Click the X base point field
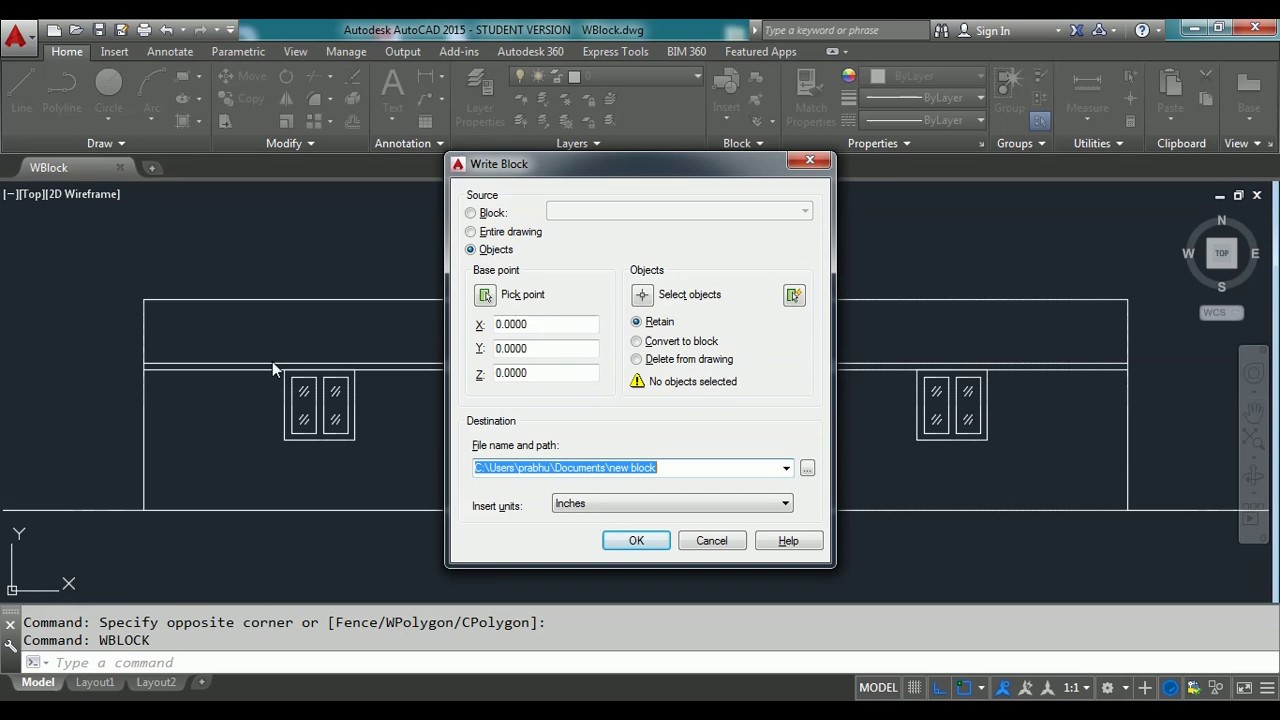This screenshot has width=1280, height=720. 546,324
